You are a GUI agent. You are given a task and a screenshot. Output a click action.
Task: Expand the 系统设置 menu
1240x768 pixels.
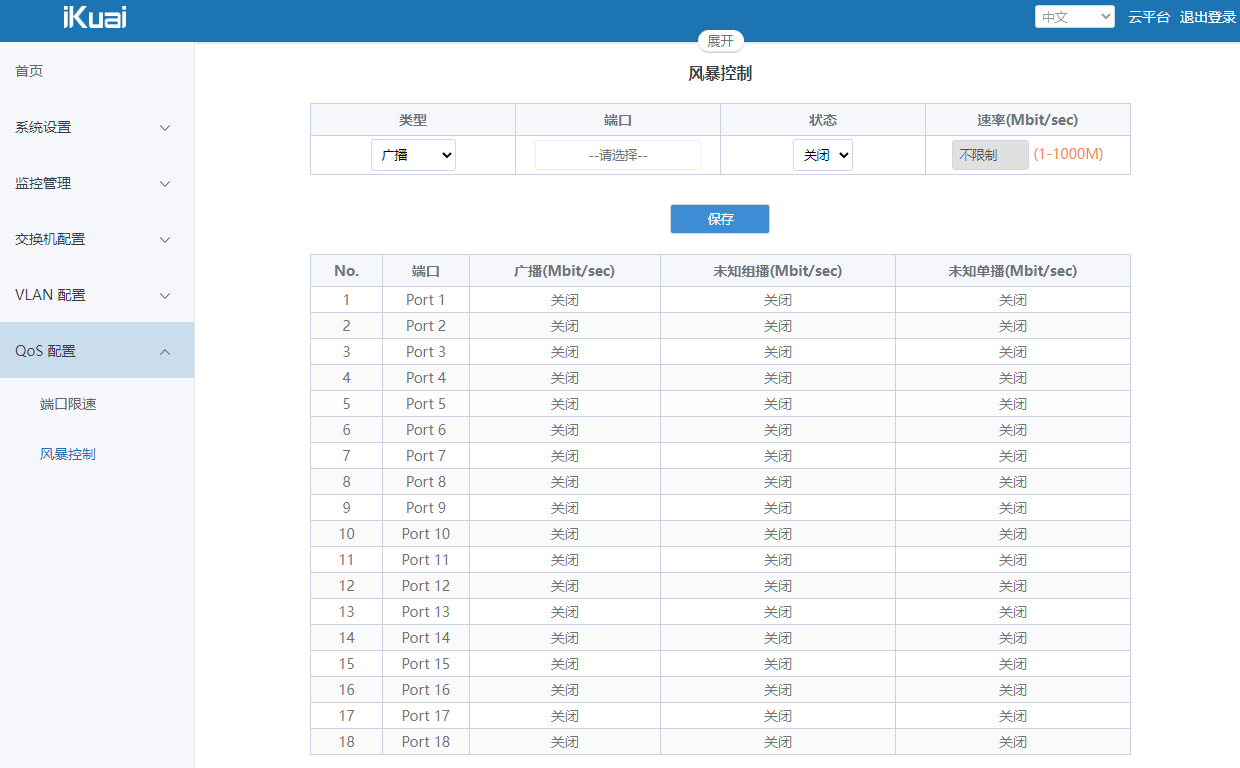[97, 127]
